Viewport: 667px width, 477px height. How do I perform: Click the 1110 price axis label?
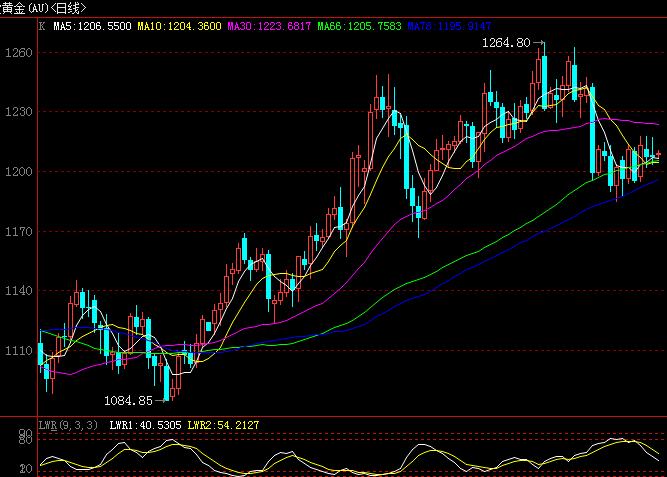pos(17,351)
